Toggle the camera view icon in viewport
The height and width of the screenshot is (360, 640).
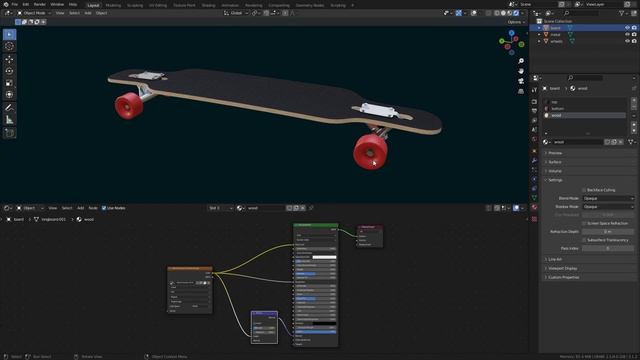pyautogui.click(x=521, y=81)
